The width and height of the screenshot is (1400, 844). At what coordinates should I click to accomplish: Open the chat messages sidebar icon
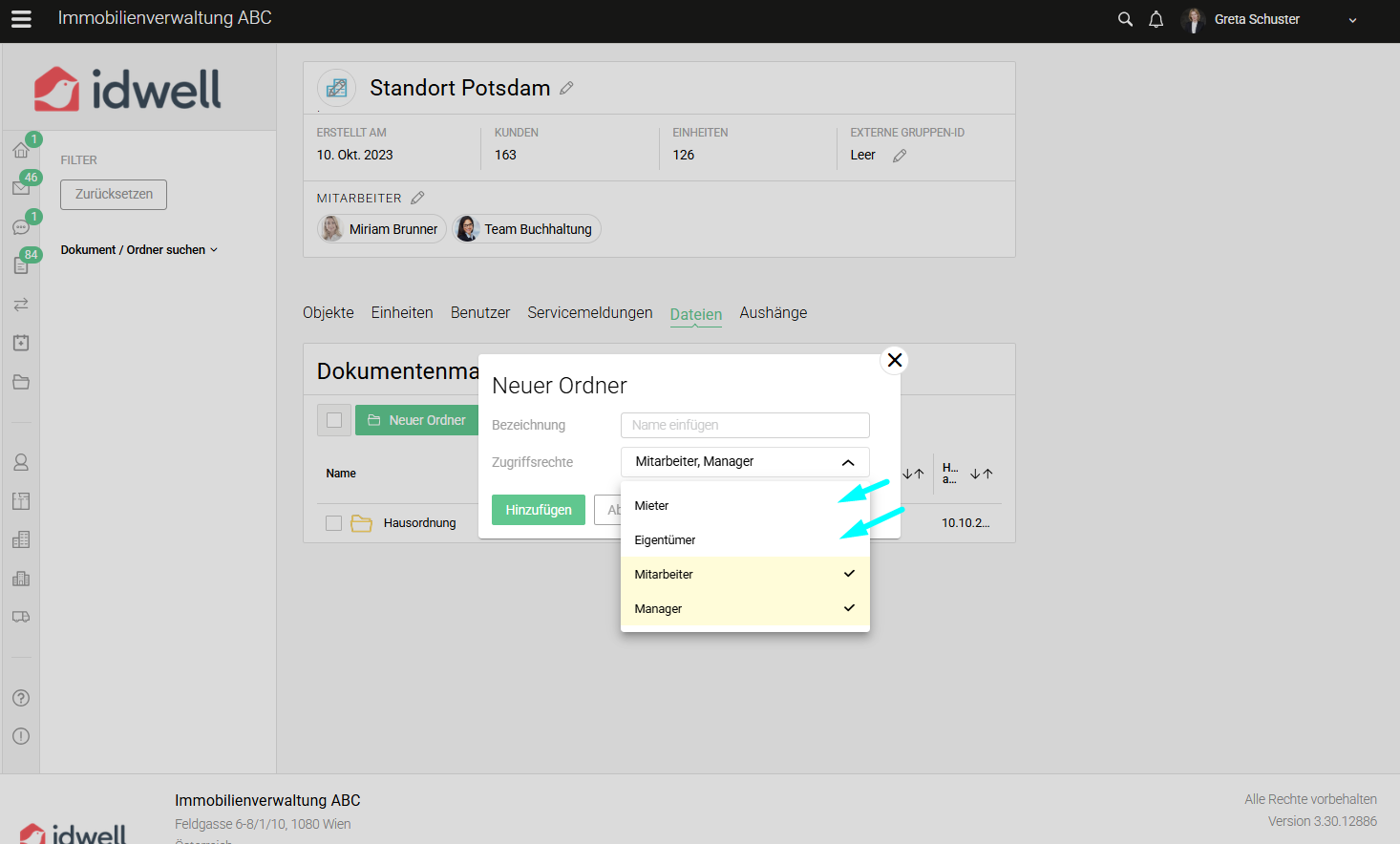click(21, 227)
